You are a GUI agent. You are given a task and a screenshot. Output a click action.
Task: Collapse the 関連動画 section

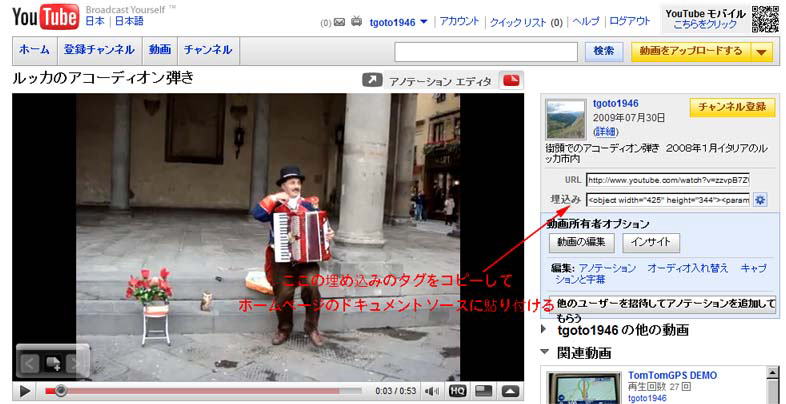545,353
